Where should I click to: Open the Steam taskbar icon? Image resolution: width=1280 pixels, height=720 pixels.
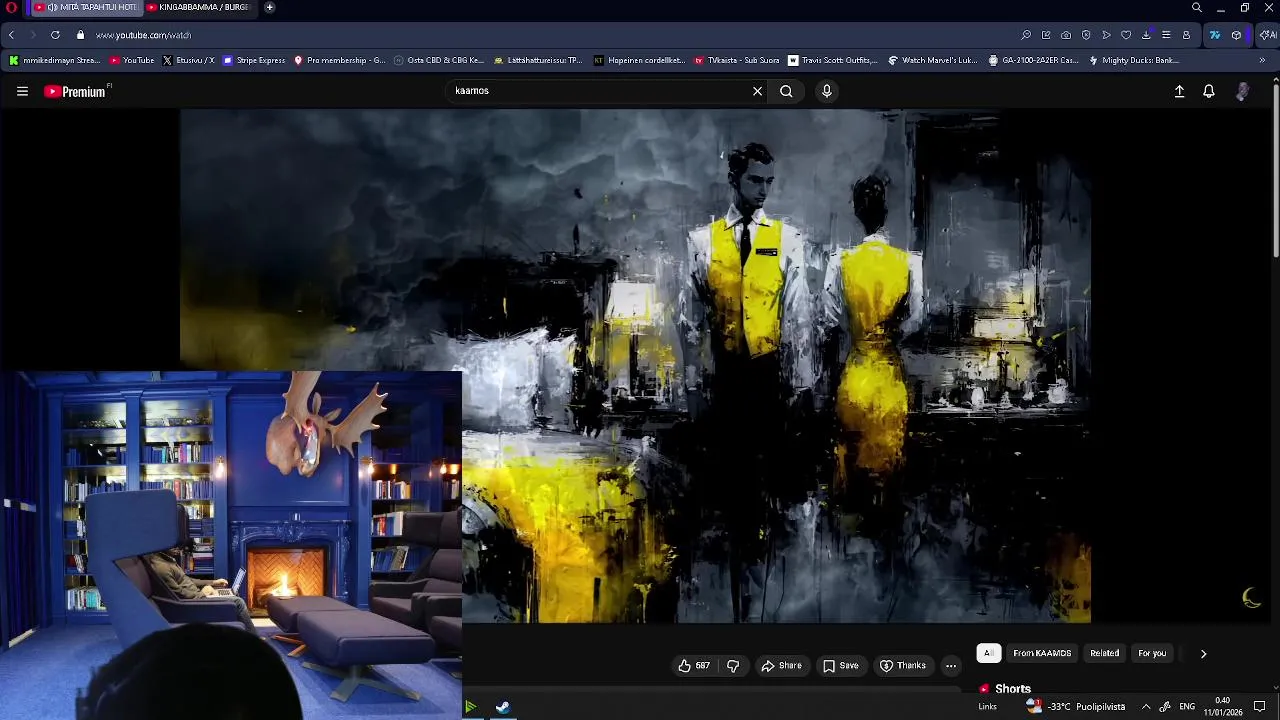[x=502, y=707]
